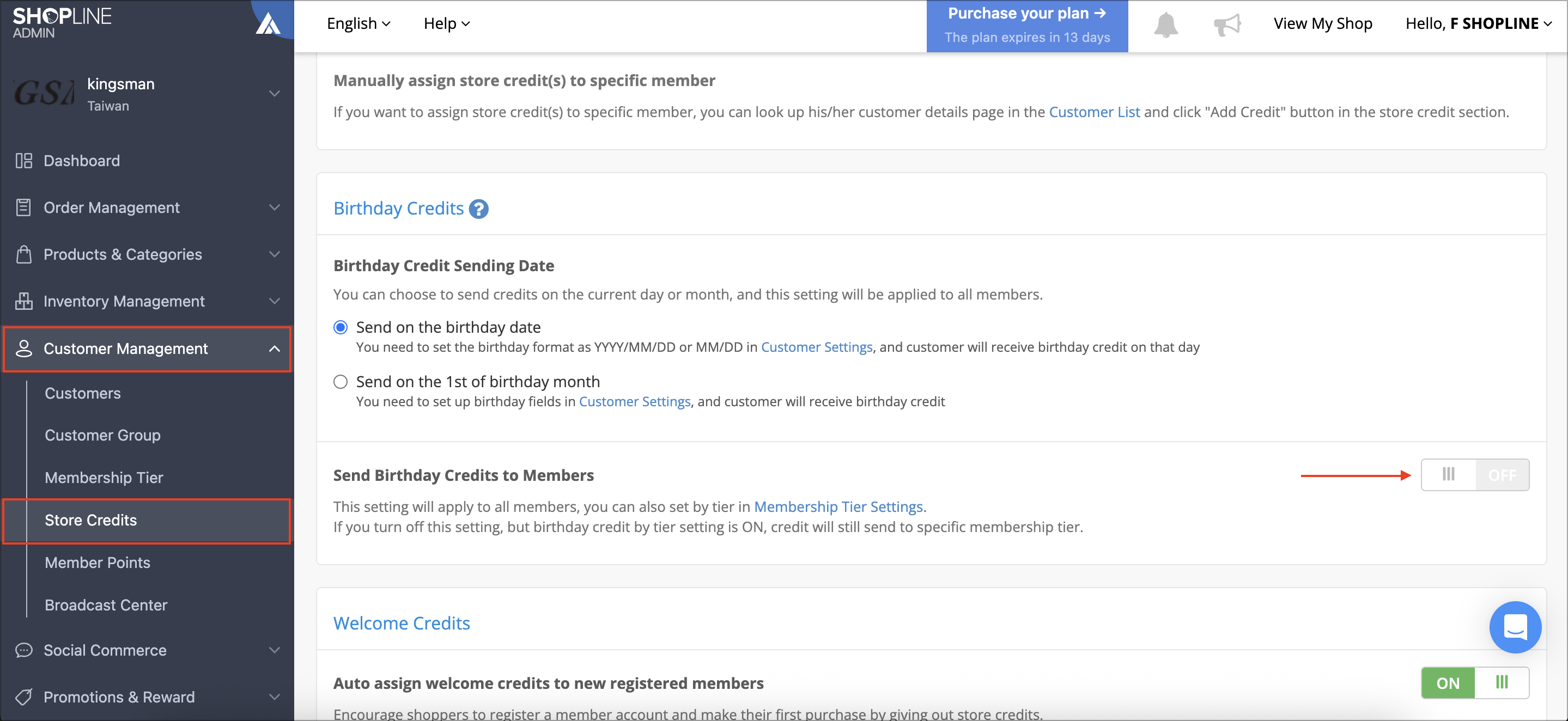Open Membership Tier in the sidebar
Image resolution: width=1568 pixels, height=721 pixels.
tap(104, 478)
